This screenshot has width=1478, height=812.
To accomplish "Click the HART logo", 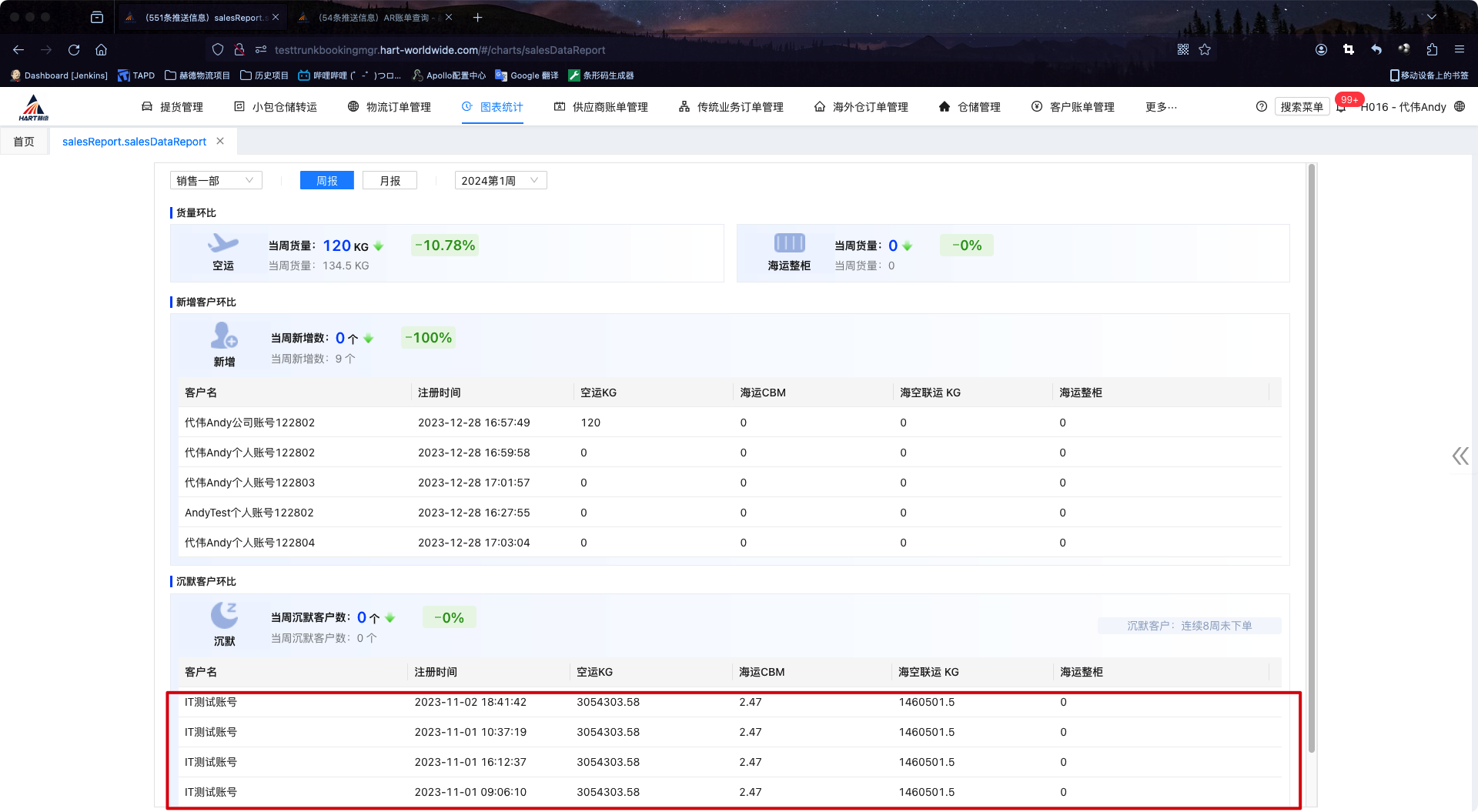I will 33,108.
